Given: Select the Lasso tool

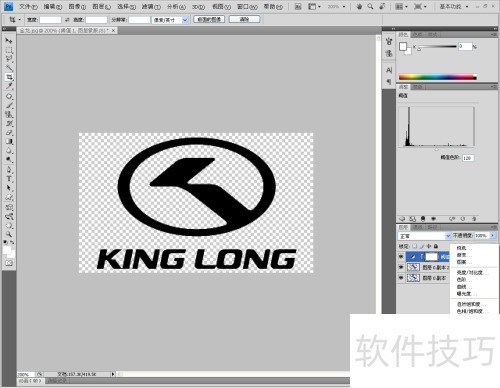Looking at the screenshot, I should pyautogui.click(x=9, y=59).
